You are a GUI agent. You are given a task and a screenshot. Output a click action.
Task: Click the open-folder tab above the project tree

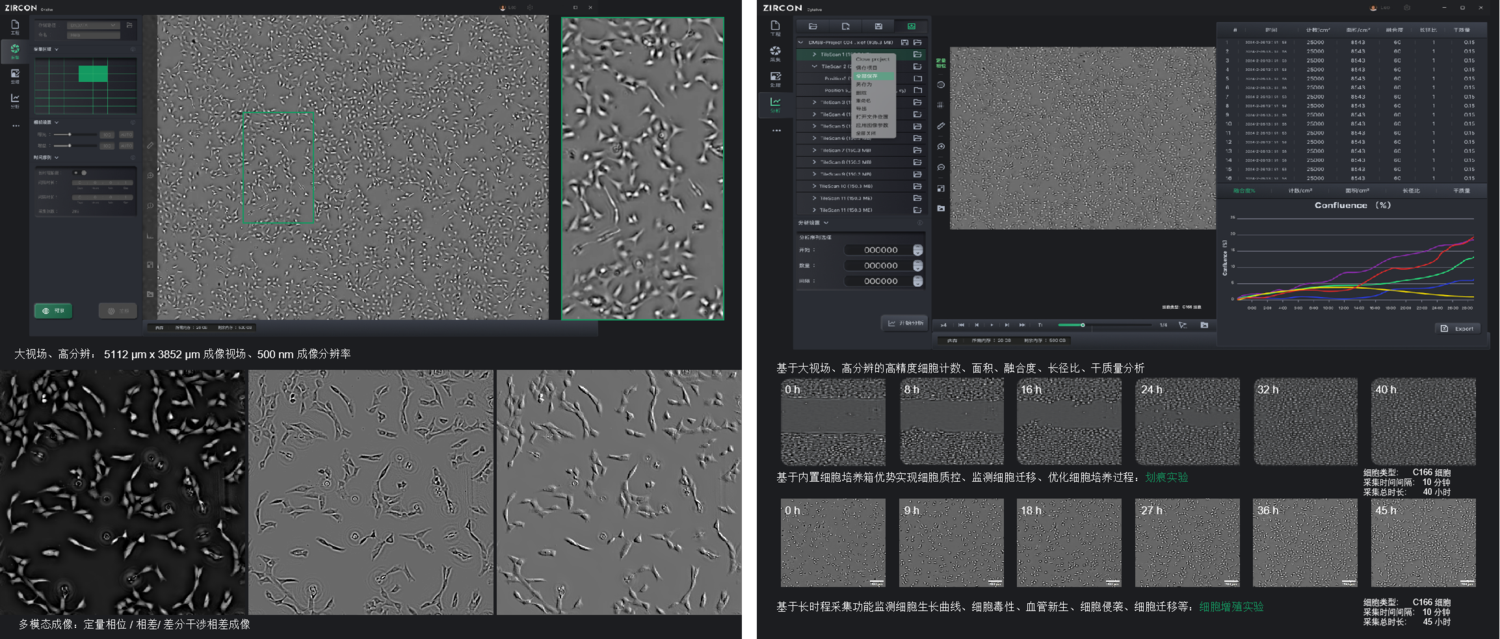[x=813, y=25]
